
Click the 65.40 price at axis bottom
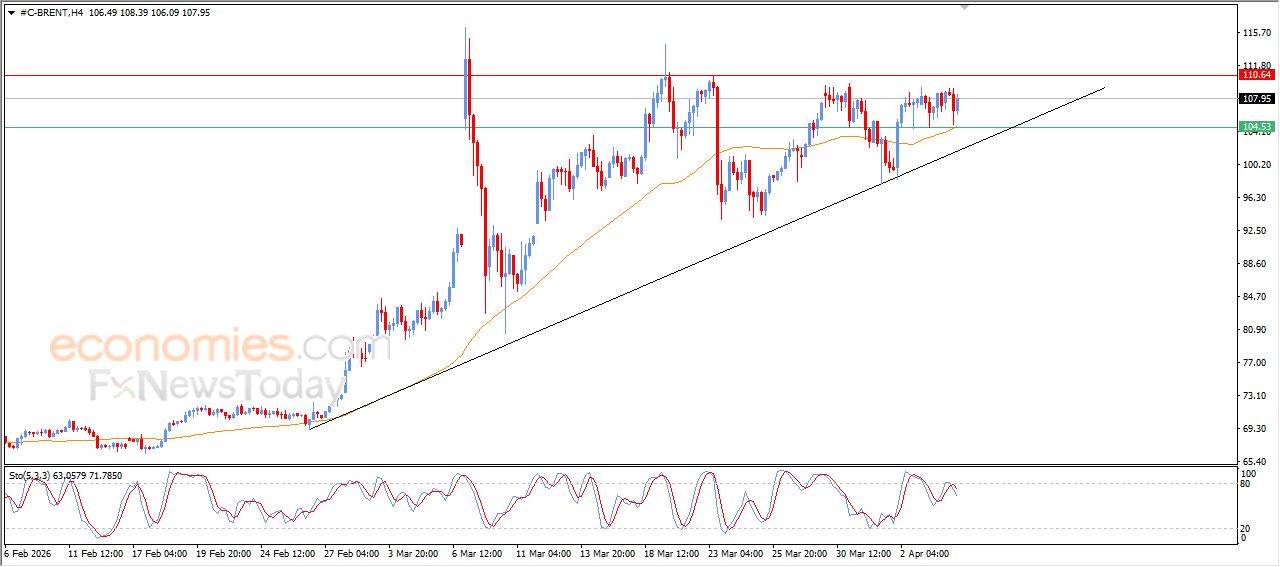[1255, 462]
